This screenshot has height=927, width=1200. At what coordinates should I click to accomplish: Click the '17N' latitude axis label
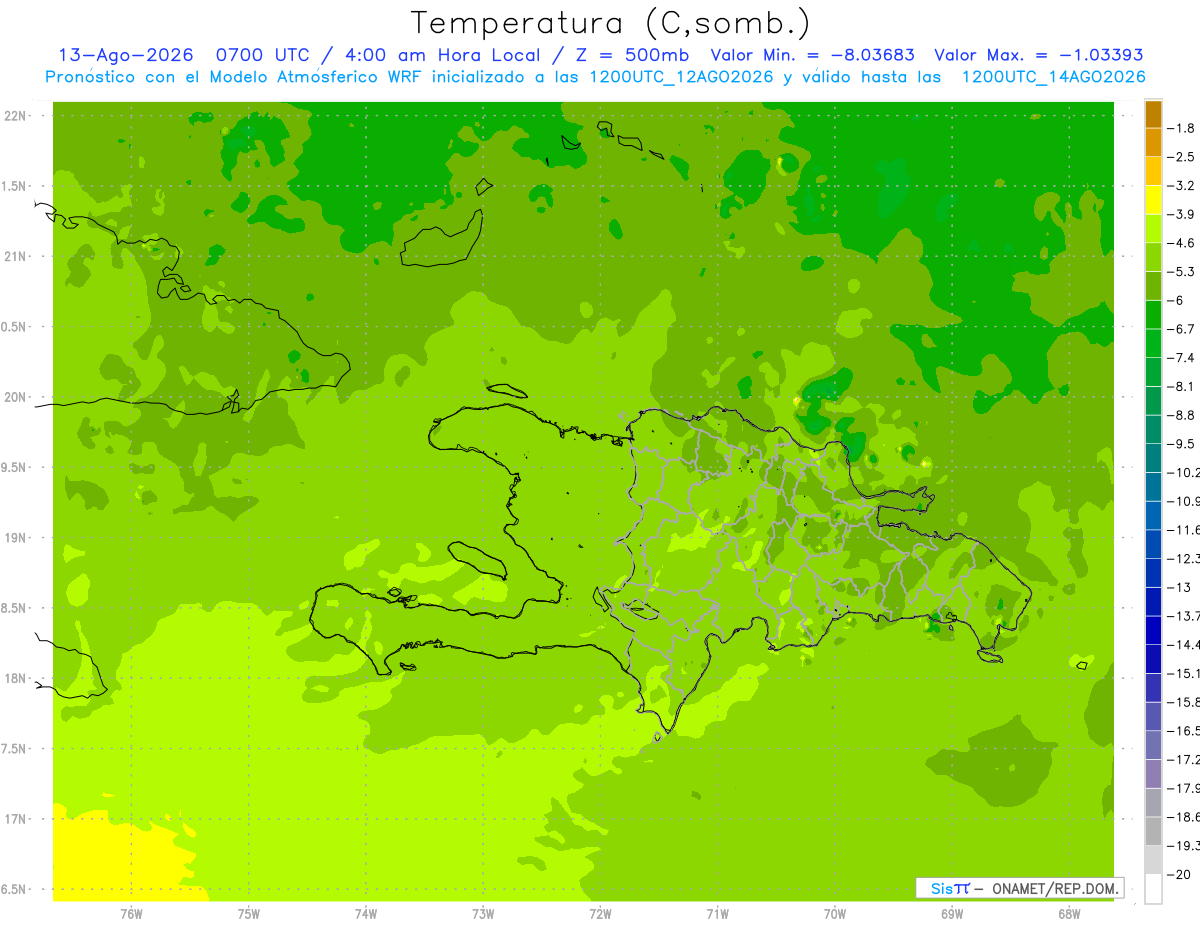point(16,819)
